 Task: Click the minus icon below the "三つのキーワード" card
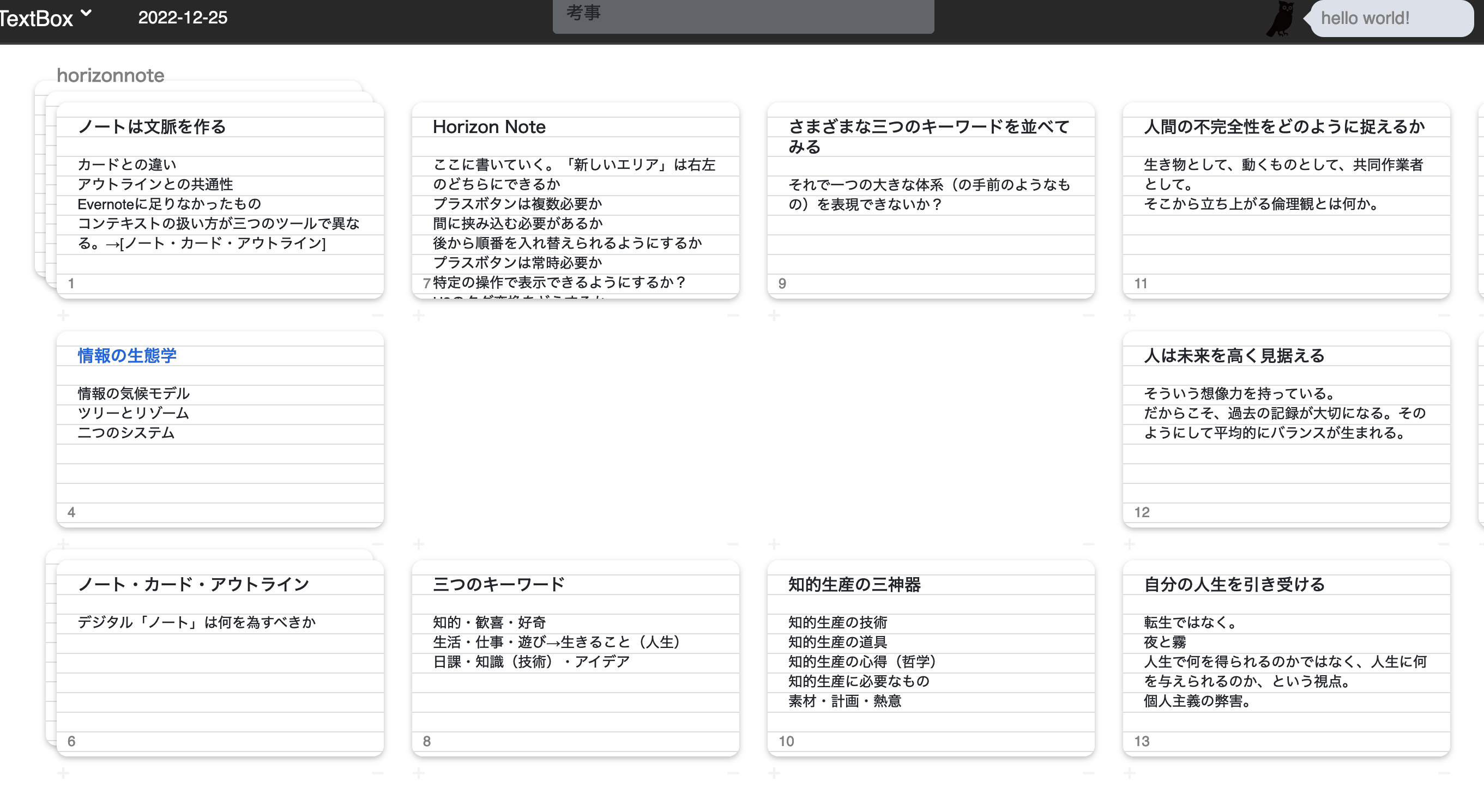[732, 773]
